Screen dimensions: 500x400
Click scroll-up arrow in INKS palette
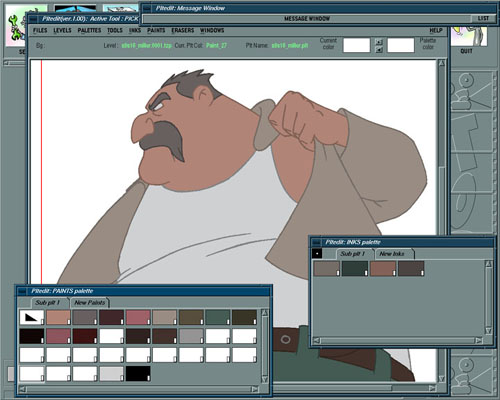(x=488, y=264)
